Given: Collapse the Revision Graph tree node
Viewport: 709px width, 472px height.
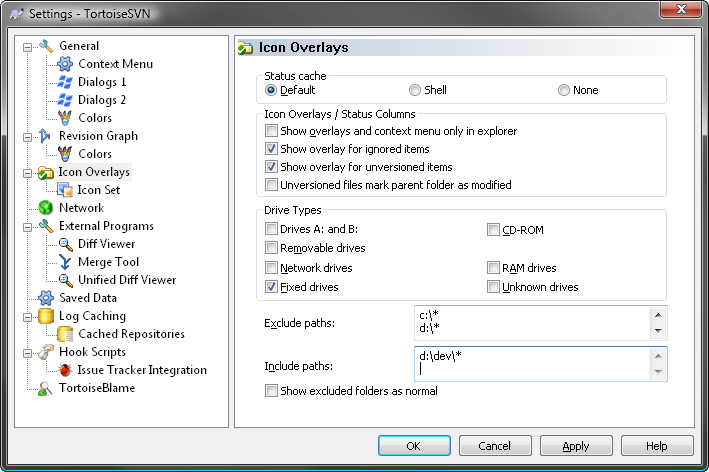Looking at the screenshot, I should click(28, 137).
